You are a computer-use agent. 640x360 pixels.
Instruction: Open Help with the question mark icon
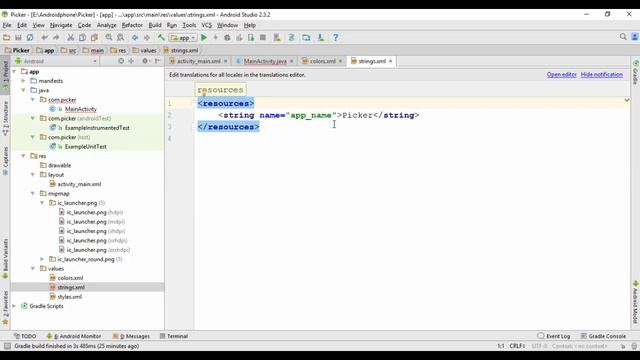[336, 38]
